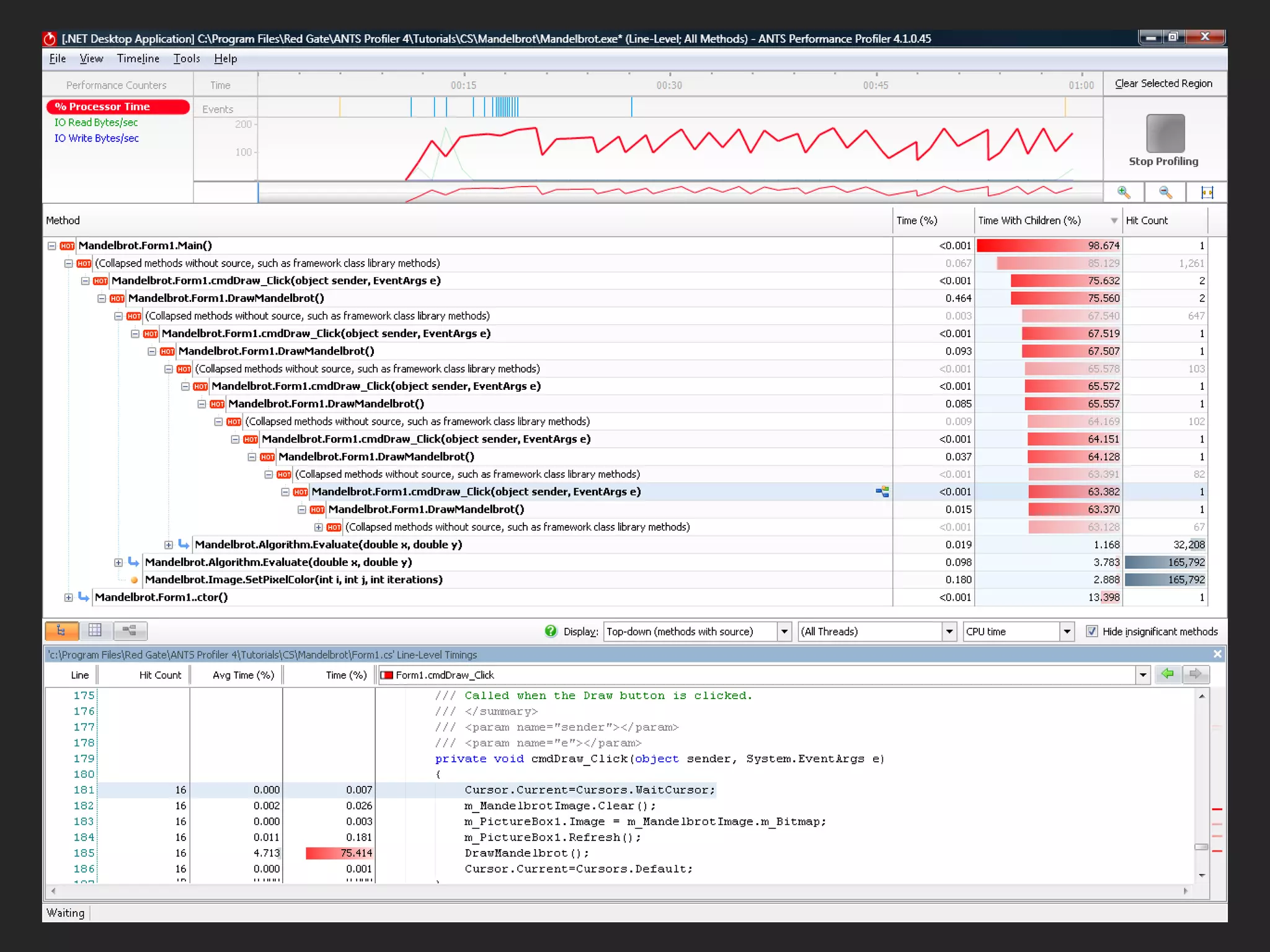The height and width of the screenshot is (952, 1270).
Task: Click the call graph icon on highlighted row
Action: point(882,491)
